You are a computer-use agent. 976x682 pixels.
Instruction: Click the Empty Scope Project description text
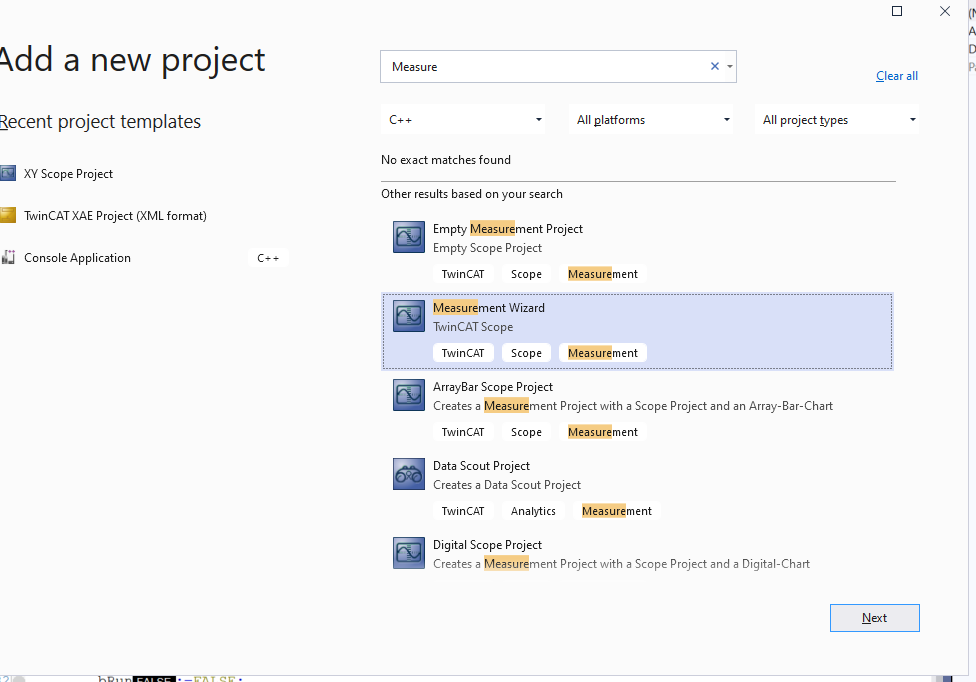click(x=487, y=248)
